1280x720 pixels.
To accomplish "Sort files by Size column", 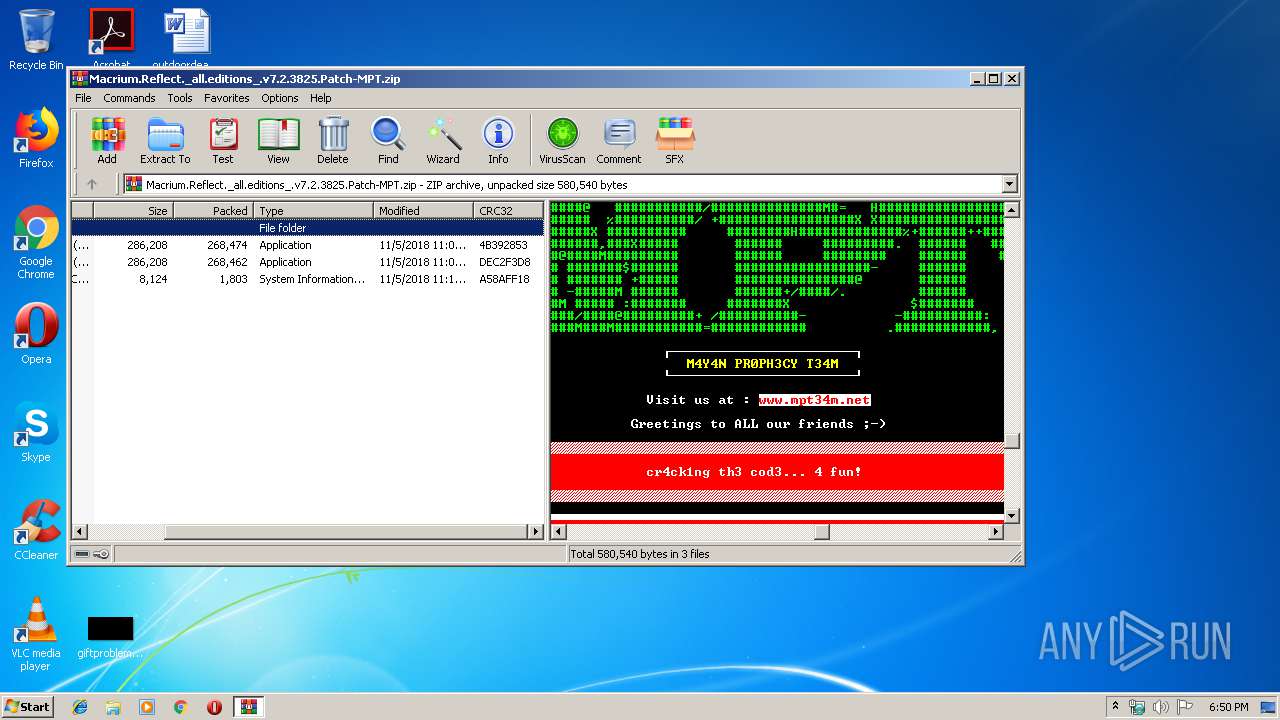I will point(133,210).
